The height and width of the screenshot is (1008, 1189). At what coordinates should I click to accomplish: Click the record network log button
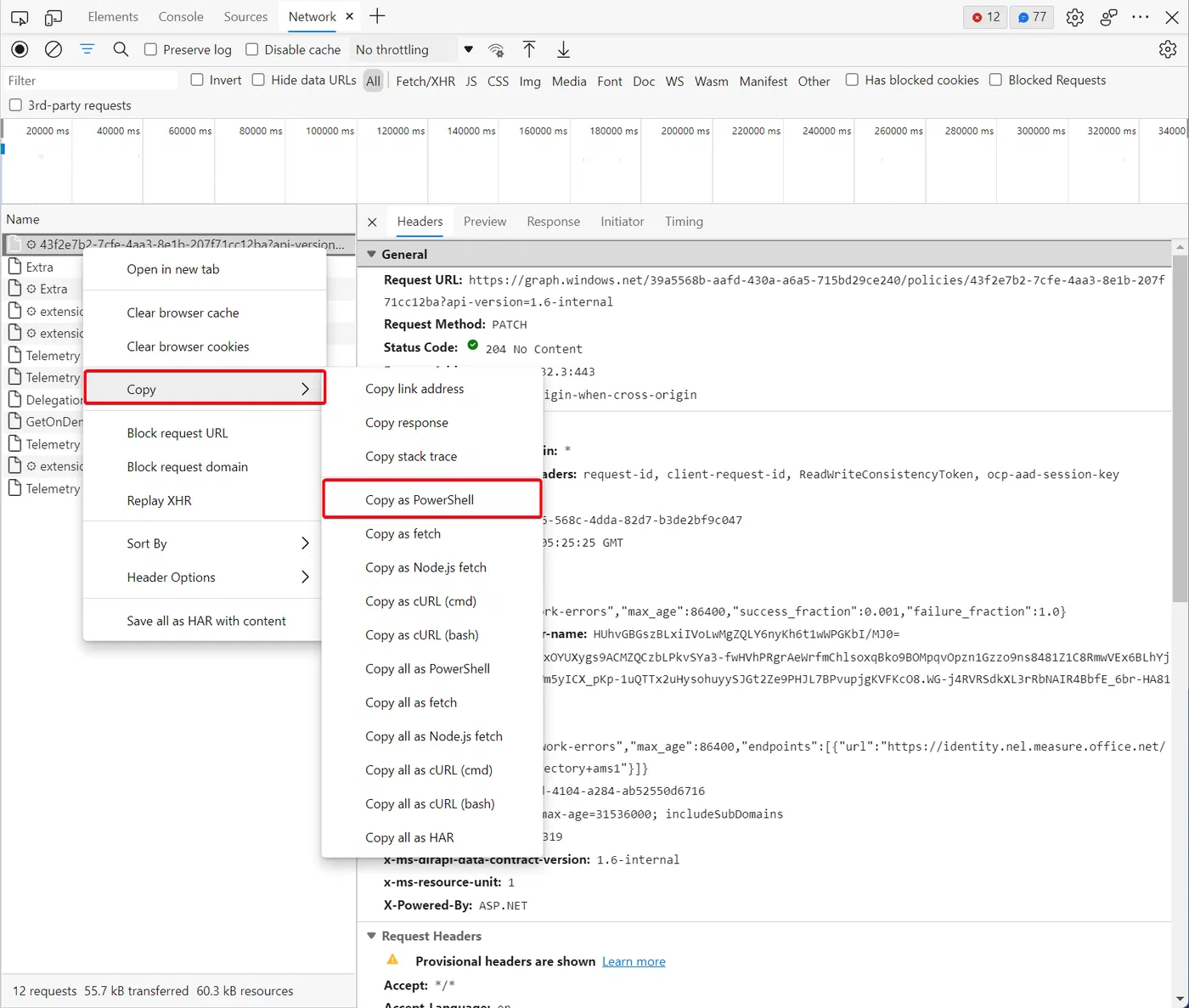[20, 49]
